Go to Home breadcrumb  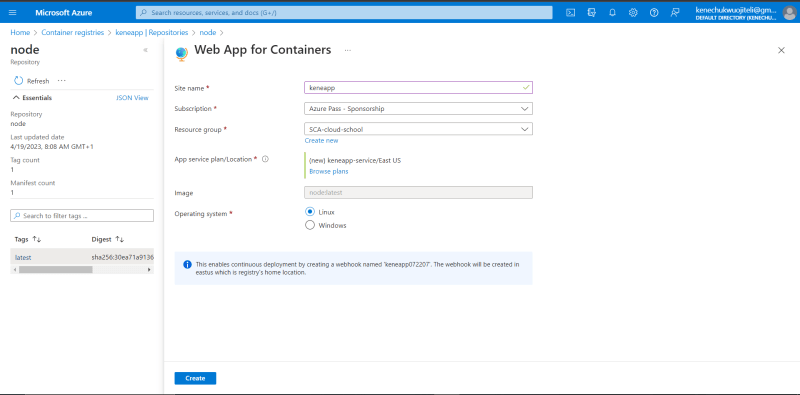click(20, 32)
